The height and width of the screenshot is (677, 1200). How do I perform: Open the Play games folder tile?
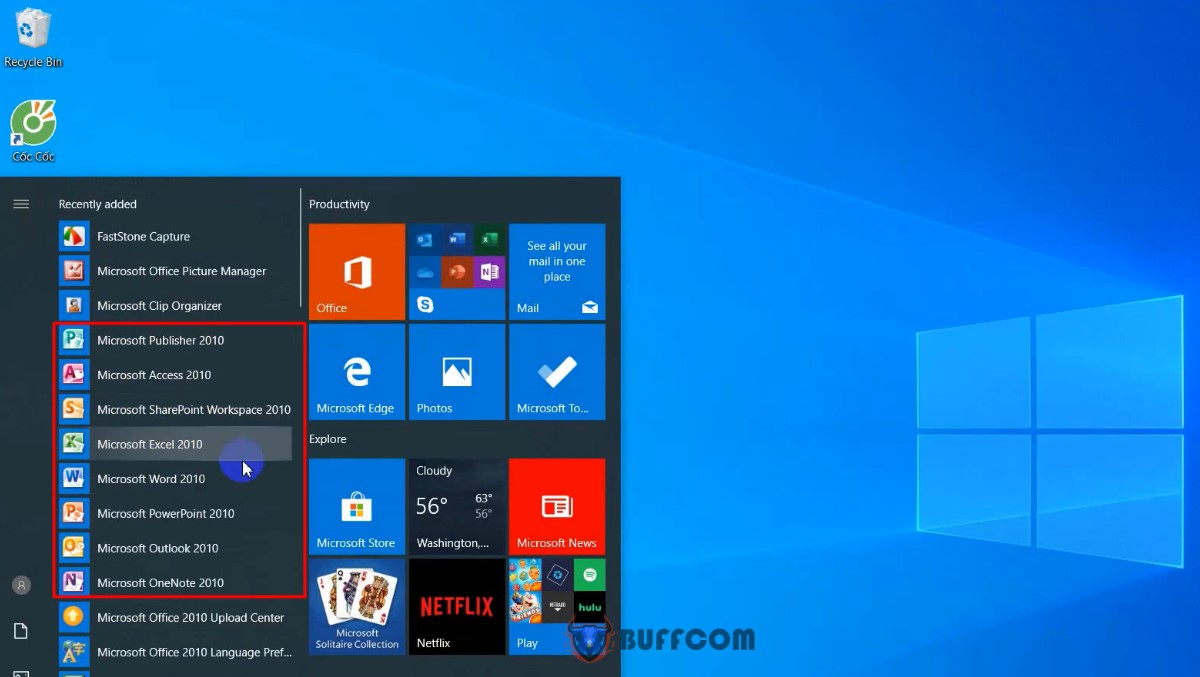pos(557,607)
